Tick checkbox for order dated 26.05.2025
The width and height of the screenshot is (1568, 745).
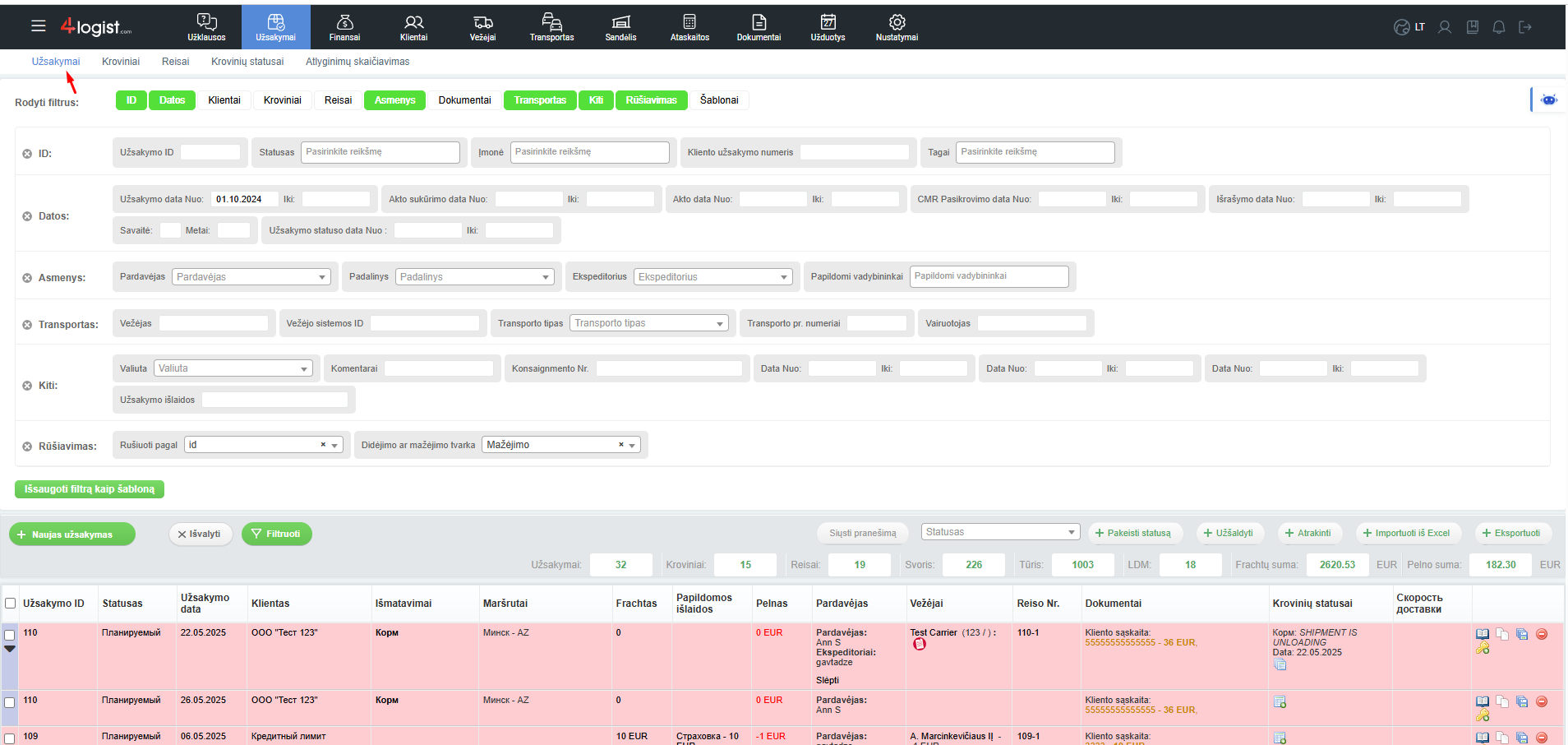point(10,702)
